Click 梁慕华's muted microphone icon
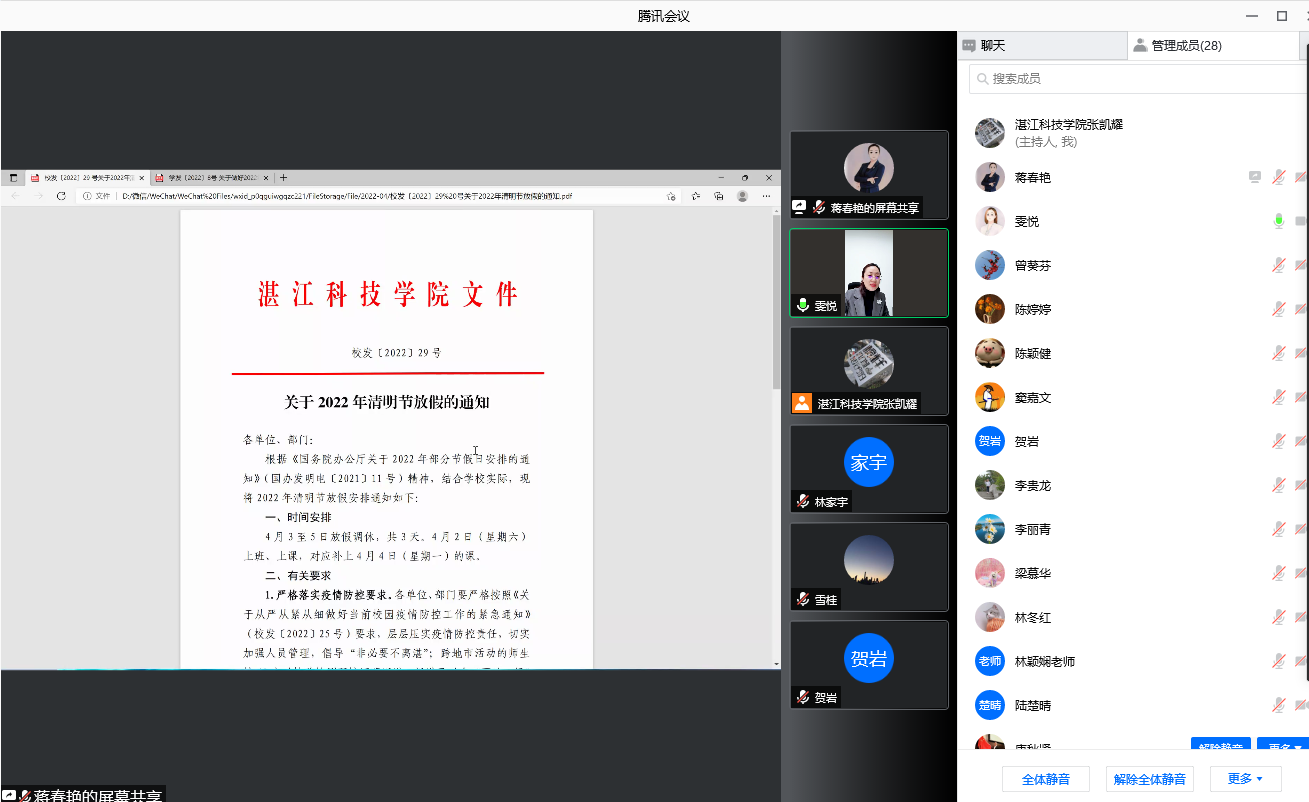Screen dimensions: 1309x802 [1278, 573]
